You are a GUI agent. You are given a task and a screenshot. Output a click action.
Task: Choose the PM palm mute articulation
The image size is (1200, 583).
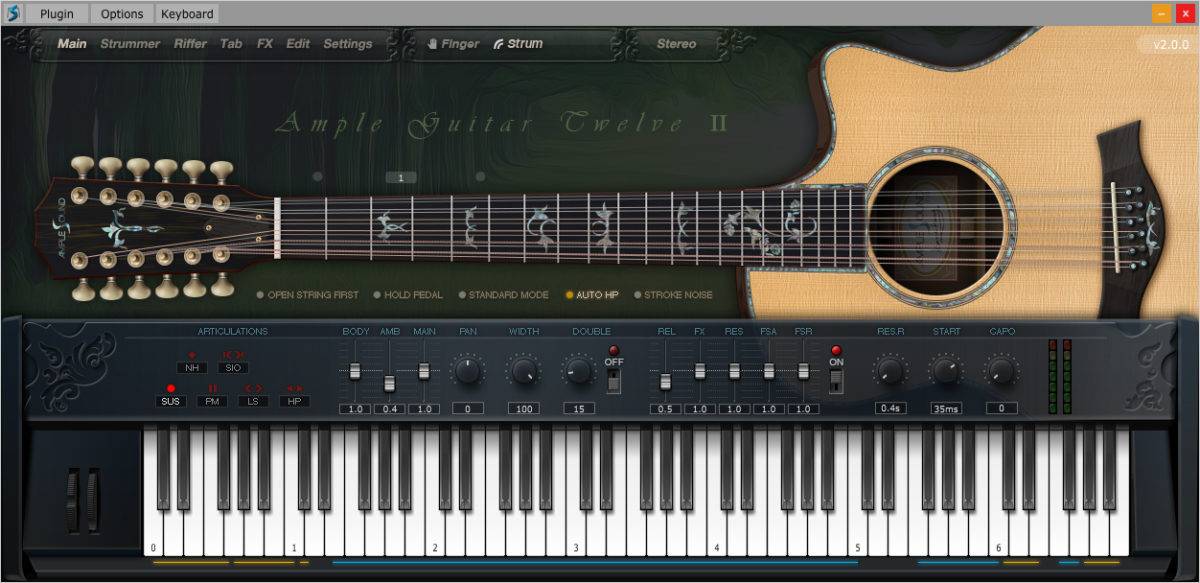[x=212, y=401]
